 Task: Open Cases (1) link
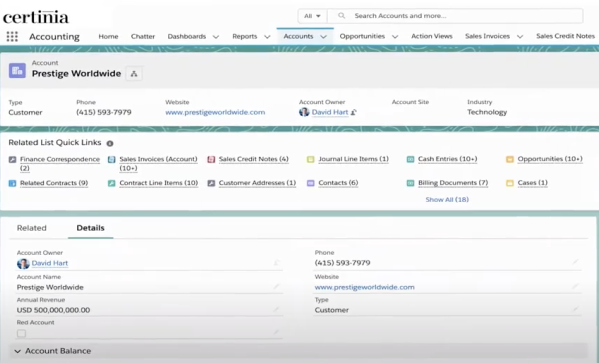533,183
